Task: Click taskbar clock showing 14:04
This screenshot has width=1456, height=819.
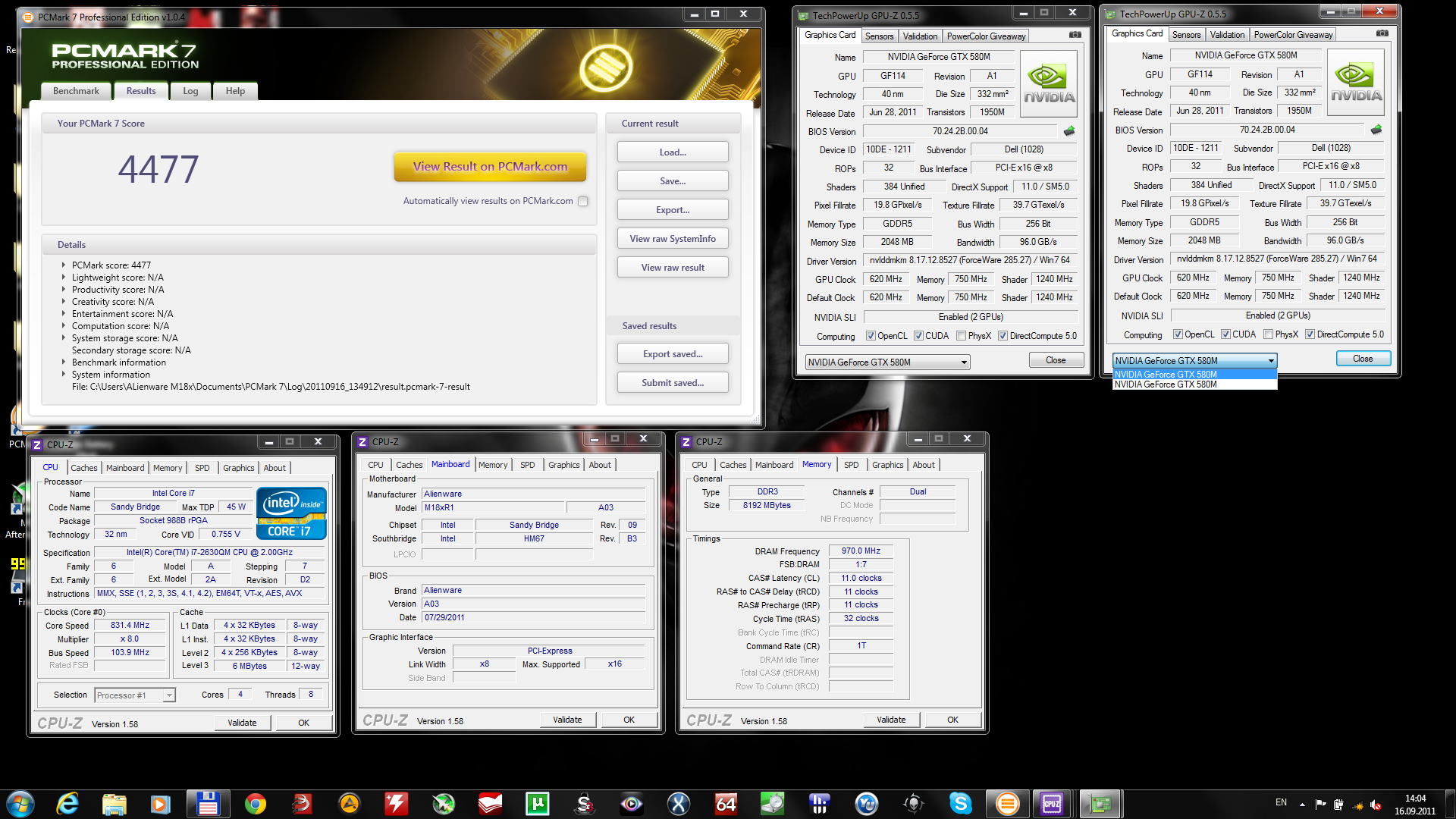Action: tap(1415, 799)
